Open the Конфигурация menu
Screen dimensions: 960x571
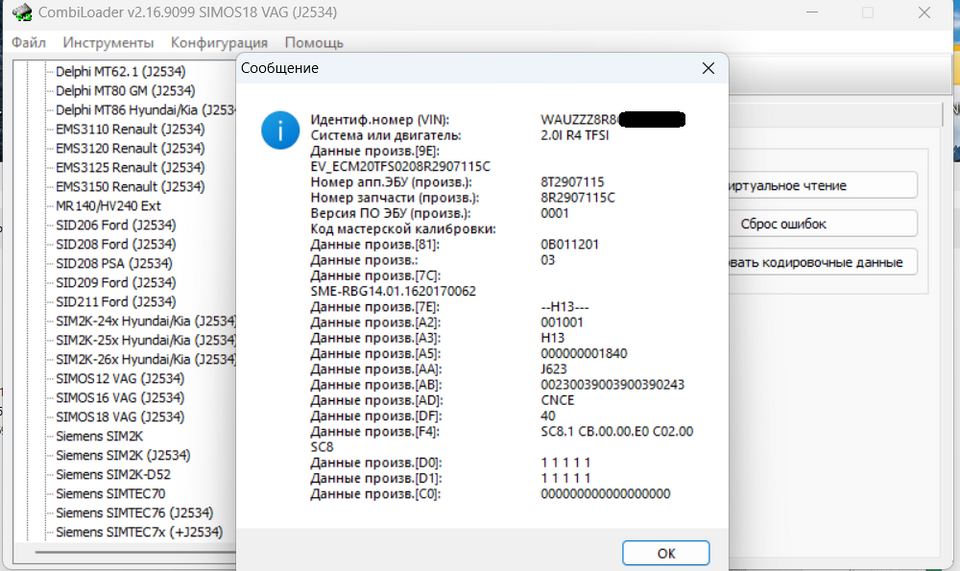[x=219, y=43]
